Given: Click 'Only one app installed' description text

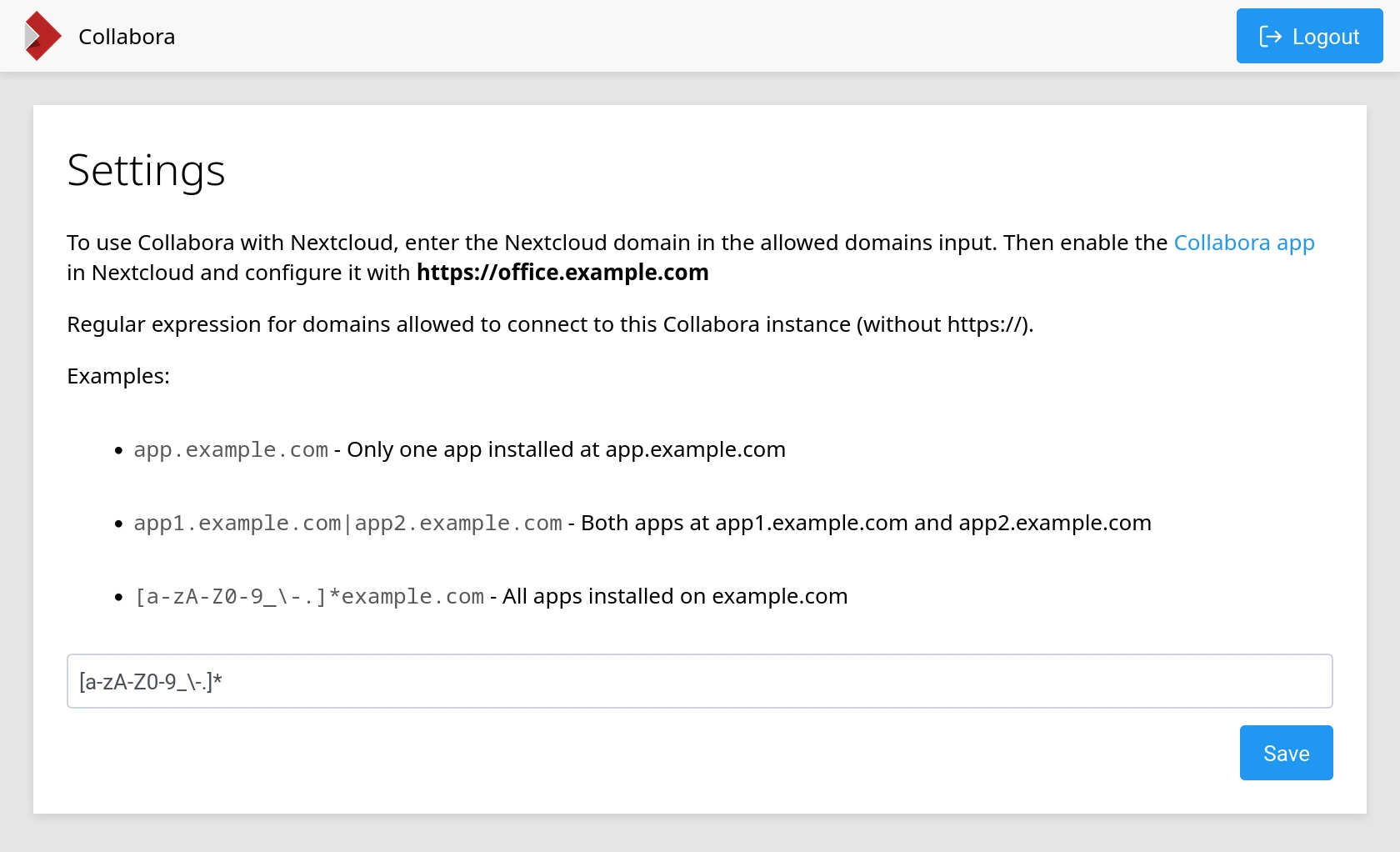Looking at the screenshot, I should click(566, 449).
